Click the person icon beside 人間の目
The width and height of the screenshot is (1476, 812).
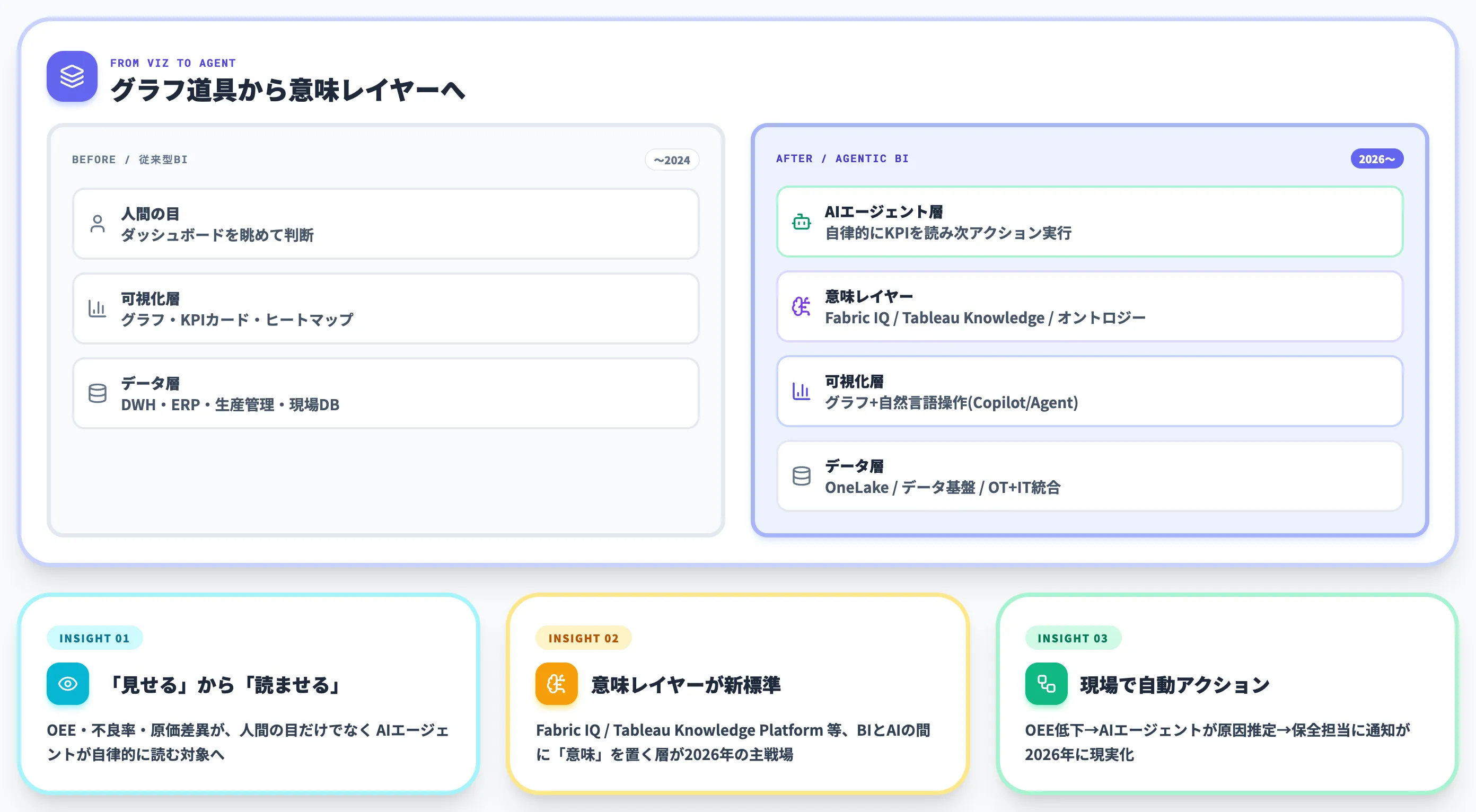(98, 224)
